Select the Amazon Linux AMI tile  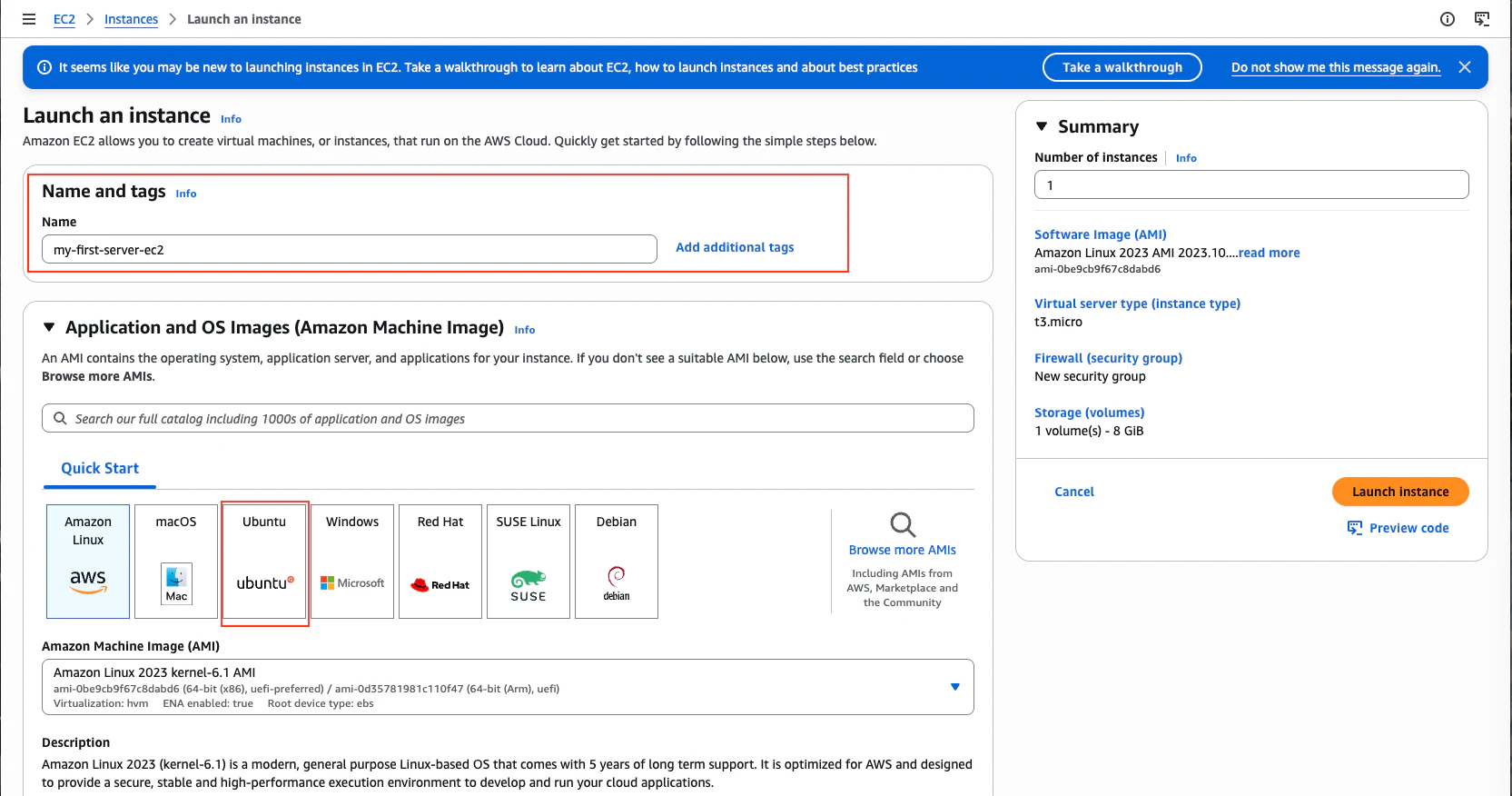coord(88,562)
